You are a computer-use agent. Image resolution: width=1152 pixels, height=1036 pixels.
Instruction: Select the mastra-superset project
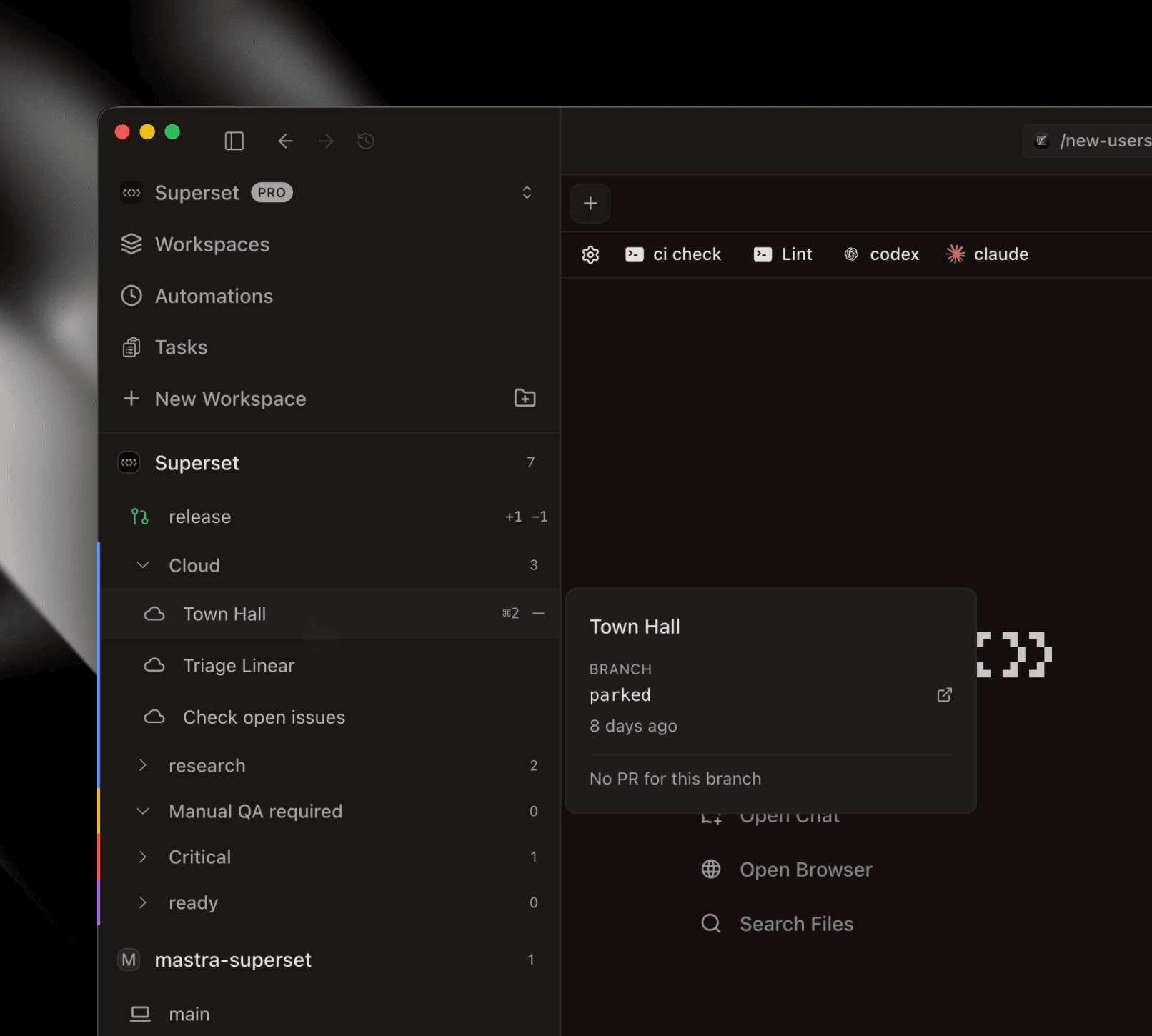pyautogui.click(x=329, y=960)
